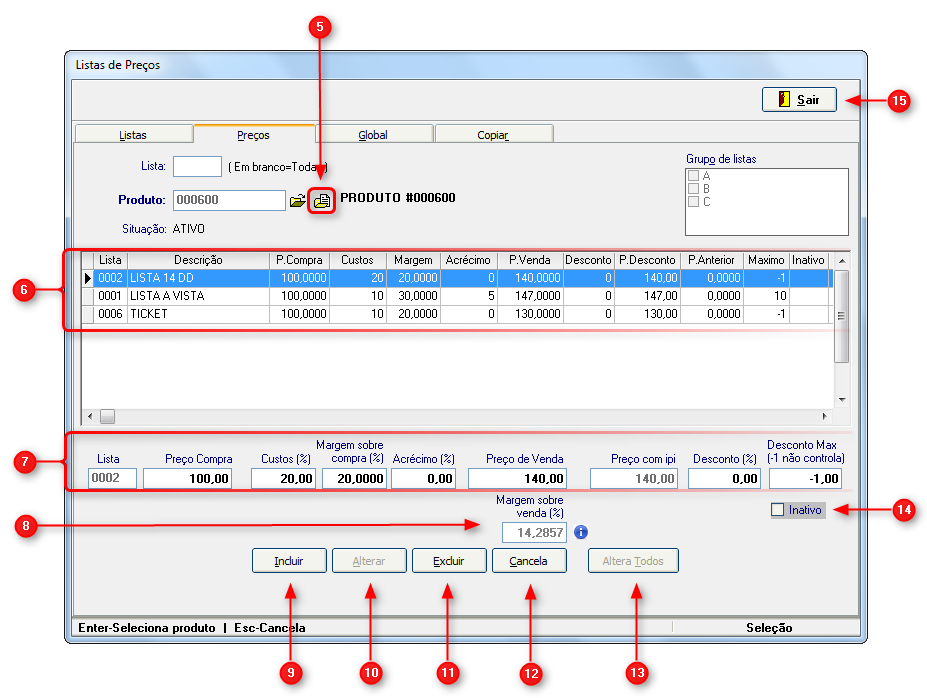
Task: Click the Maximo column header
Action: click(x=766, y=260)
